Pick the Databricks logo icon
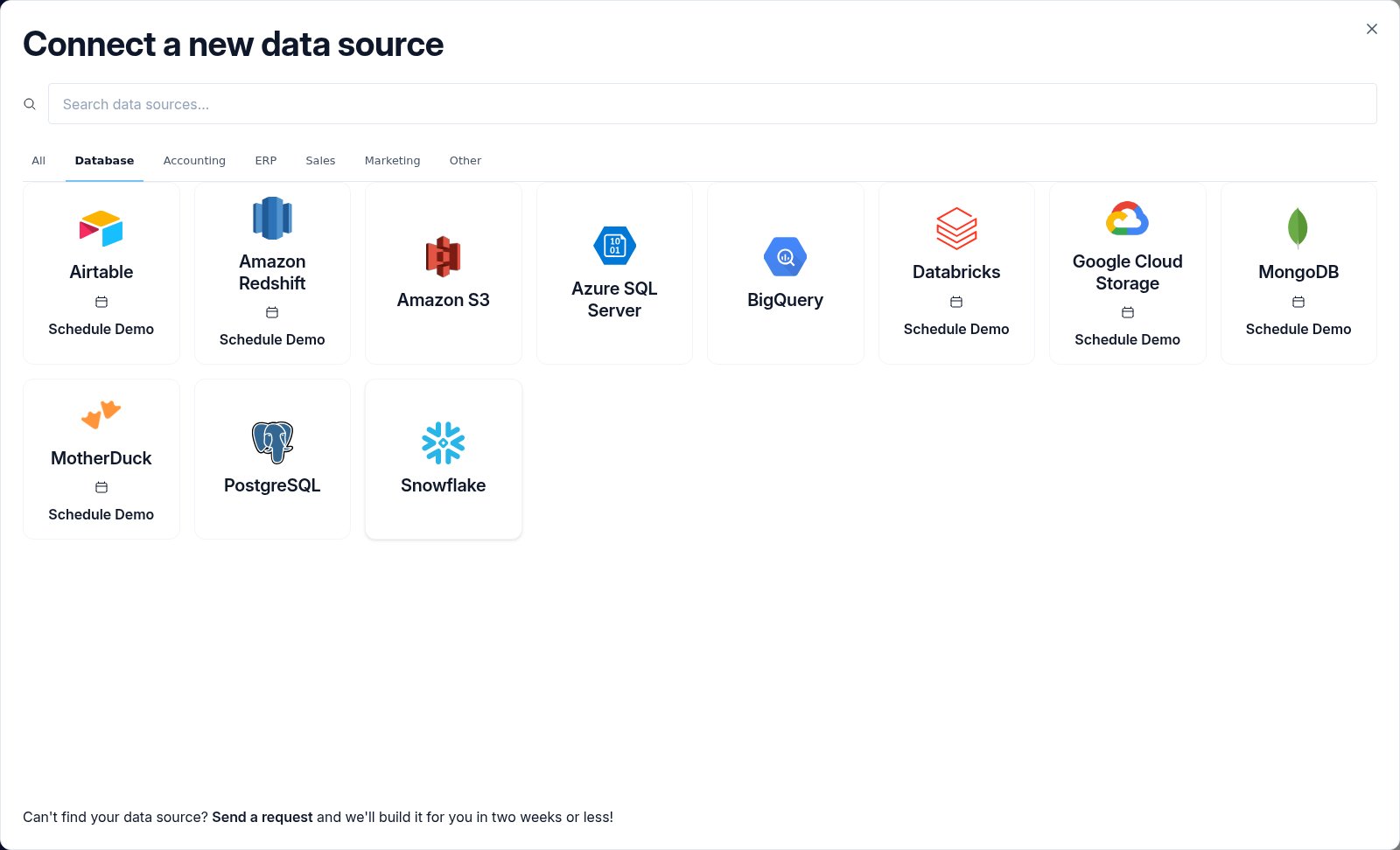Viewport: 1400px width, 850px height. pos(956,228)
